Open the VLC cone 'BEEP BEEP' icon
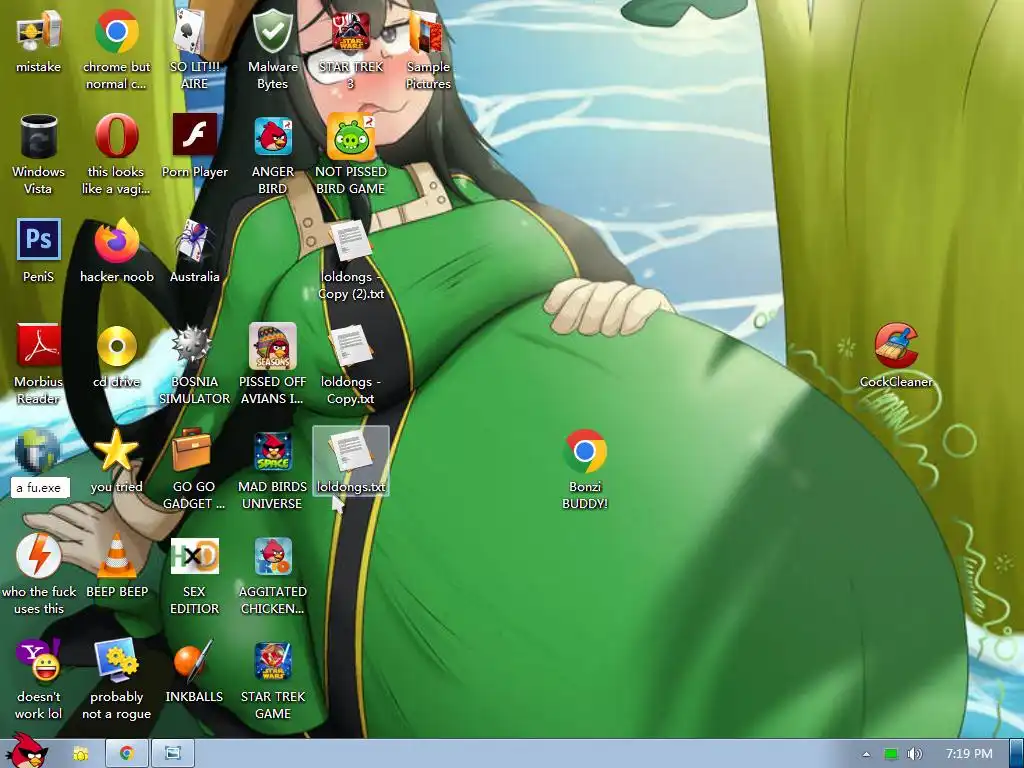Viewport: 1024px width, 768px height. (116, 556)
